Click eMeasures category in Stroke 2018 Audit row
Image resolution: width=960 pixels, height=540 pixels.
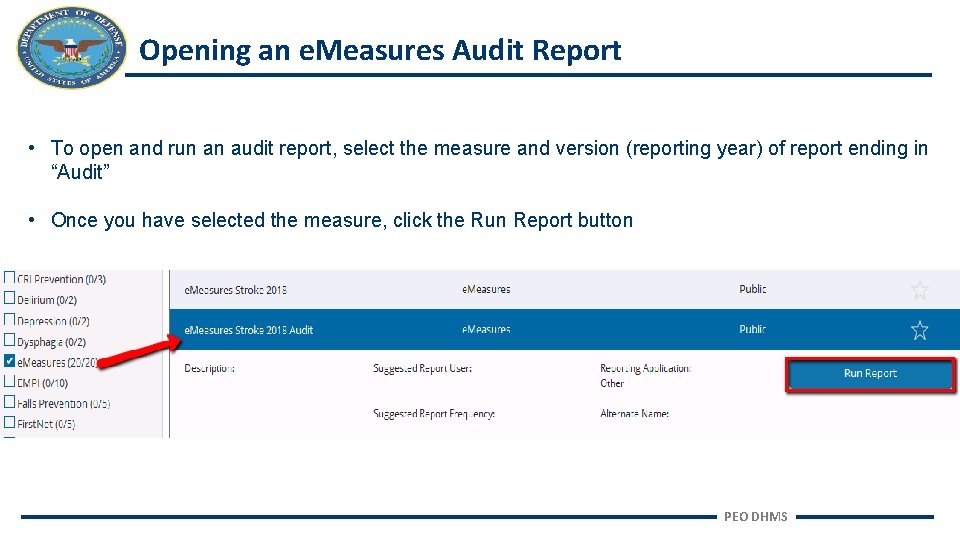coord(486,329)
